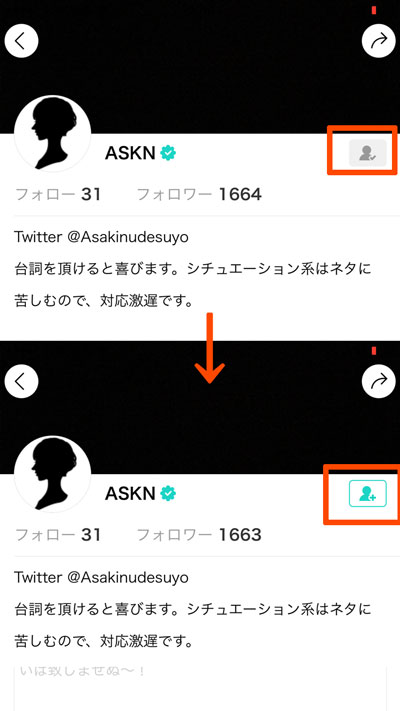Image resolution: width=400 pixels, height=711 pixels.
Task: Open the フォロワー 1664 followers list
Action: click(x=199, y=195)
